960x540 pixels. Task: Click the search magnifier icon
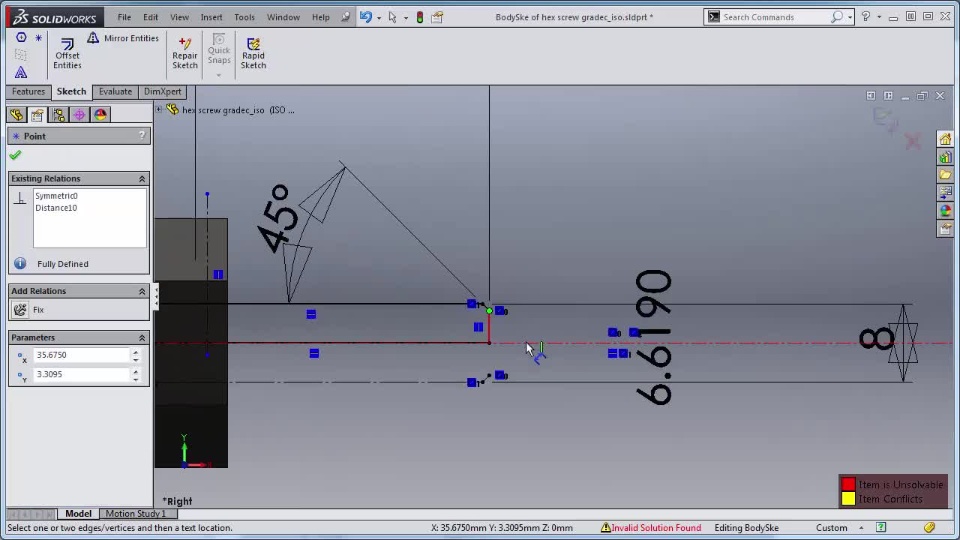(x=836, y=17)
